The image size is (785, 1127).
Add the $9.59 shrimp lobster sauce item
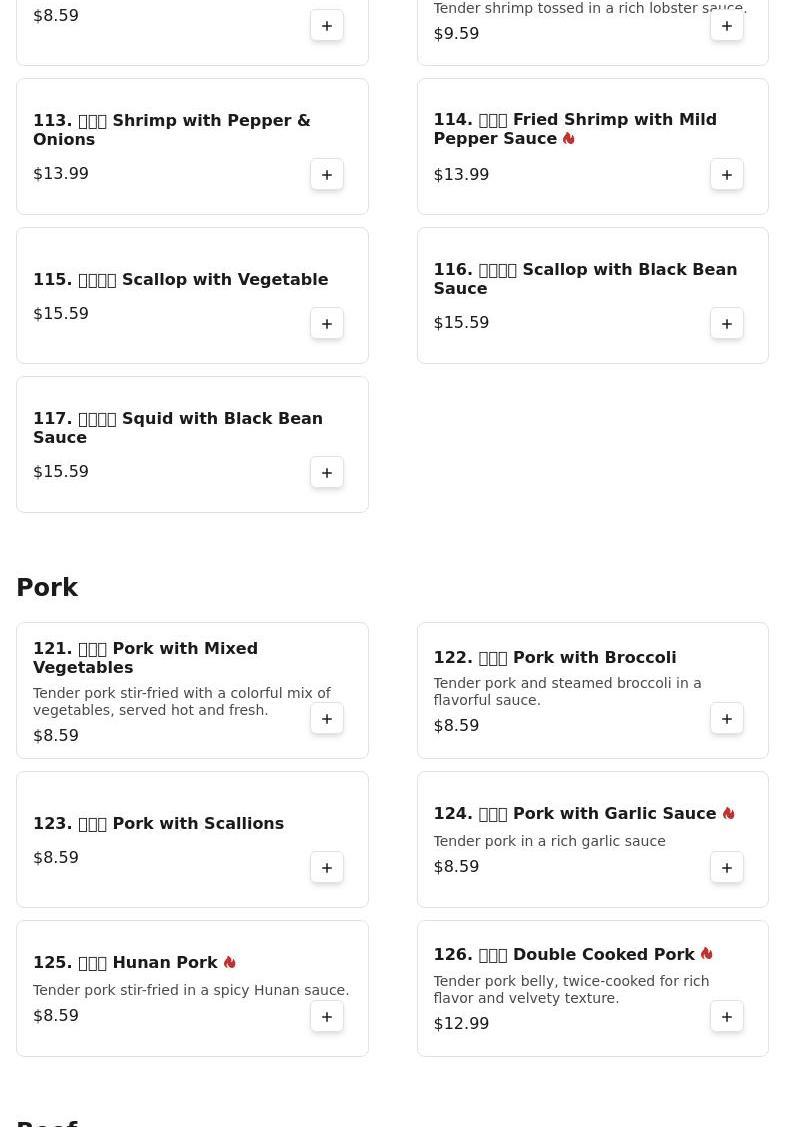[727, 26]
